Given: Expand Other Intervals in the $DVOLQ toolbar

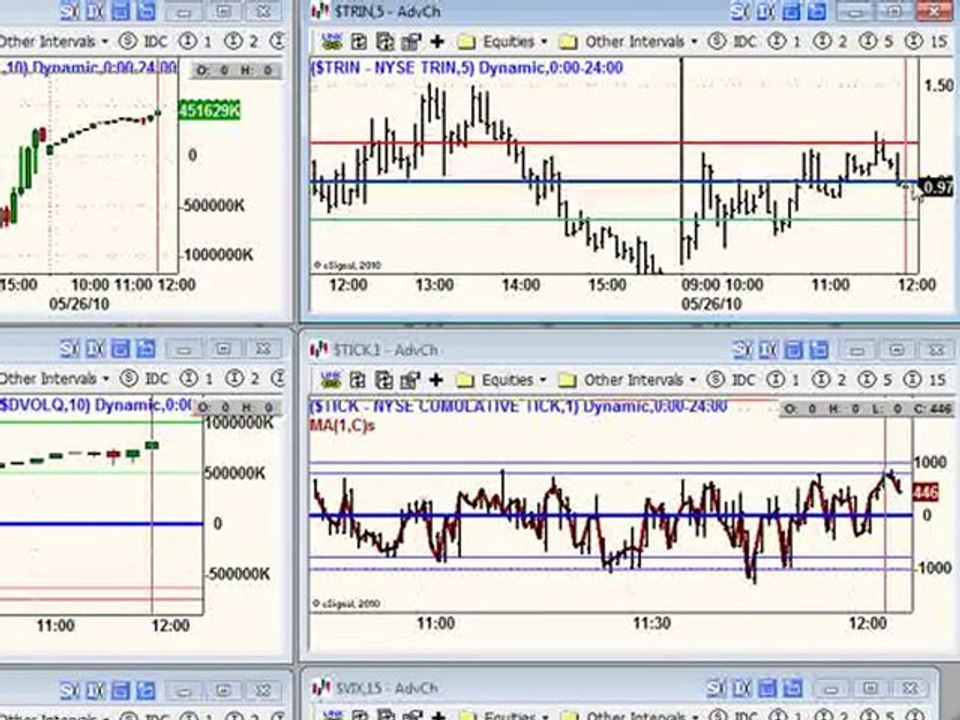Looking at the screenshot, I should click(x=54, y=379).
